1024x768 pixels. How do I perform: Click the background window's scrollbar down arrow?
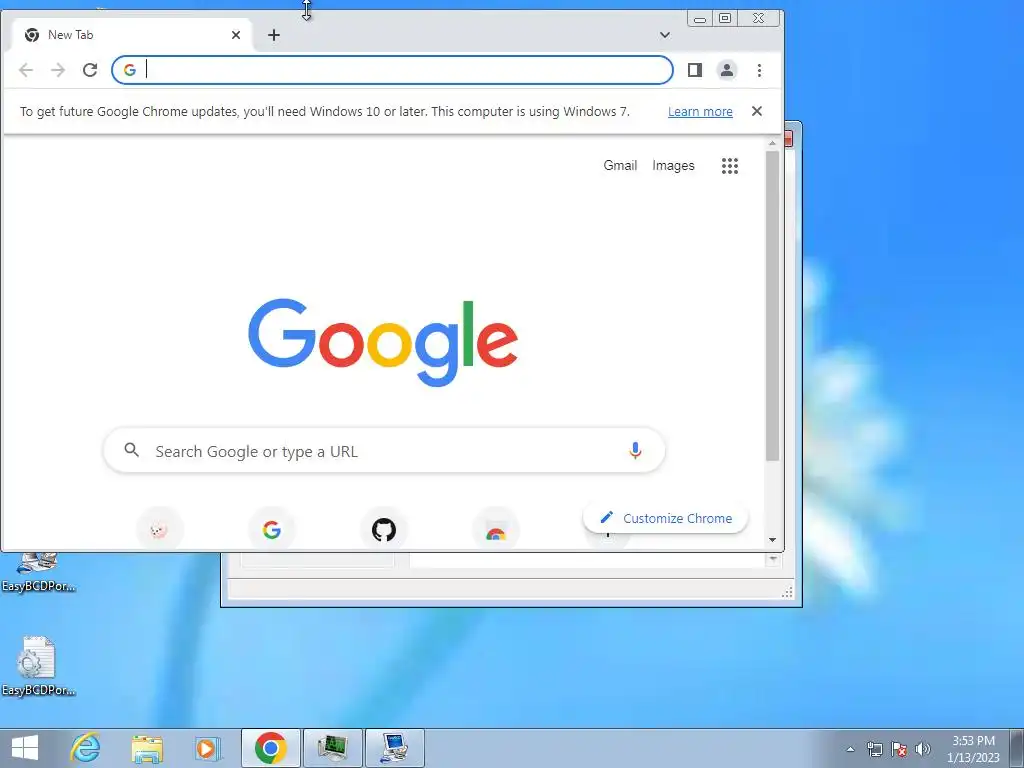[774, 560]
